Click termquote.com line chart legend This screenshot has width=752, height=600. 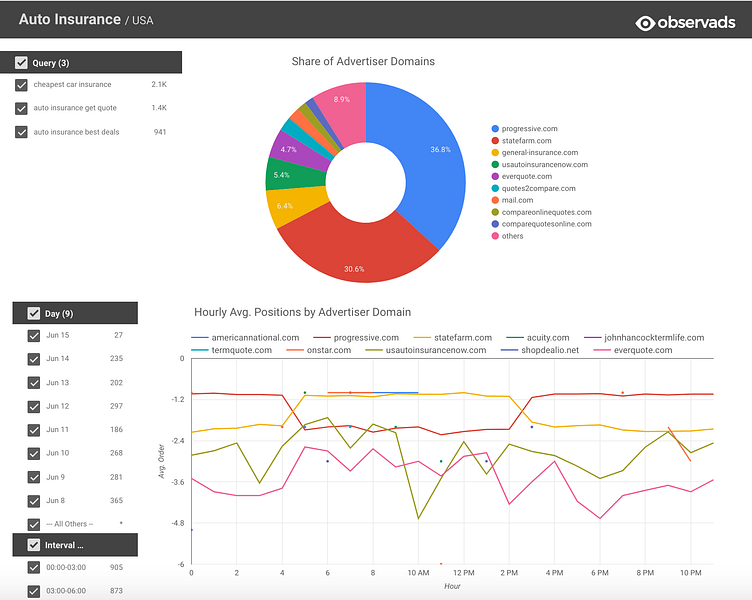click(231, 350)
